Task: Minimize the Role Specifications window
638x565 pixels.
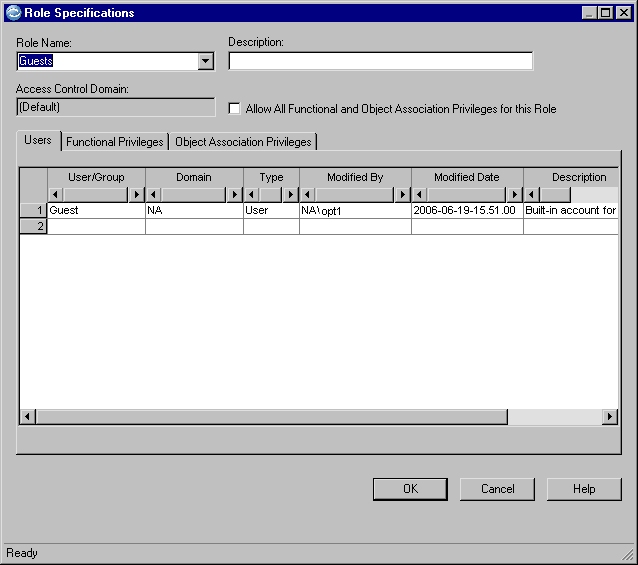Action: pos(589,13)
